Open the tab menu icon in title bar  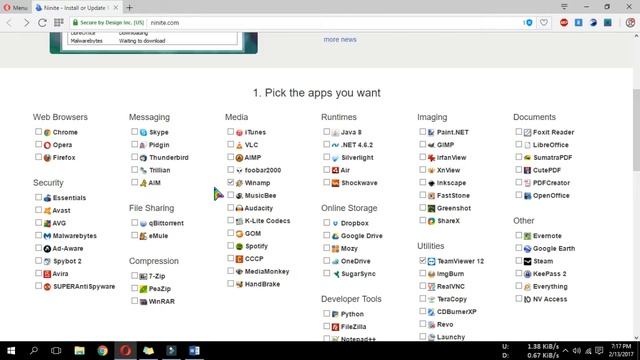click(x=564, y=7)
